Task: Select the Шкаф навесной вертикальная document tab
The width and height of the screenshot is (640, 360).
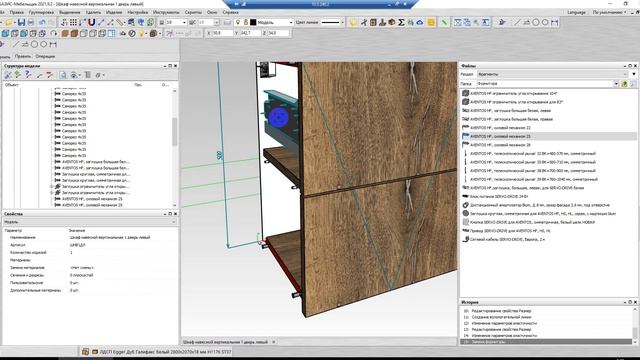Action: (x=225, y=342)
